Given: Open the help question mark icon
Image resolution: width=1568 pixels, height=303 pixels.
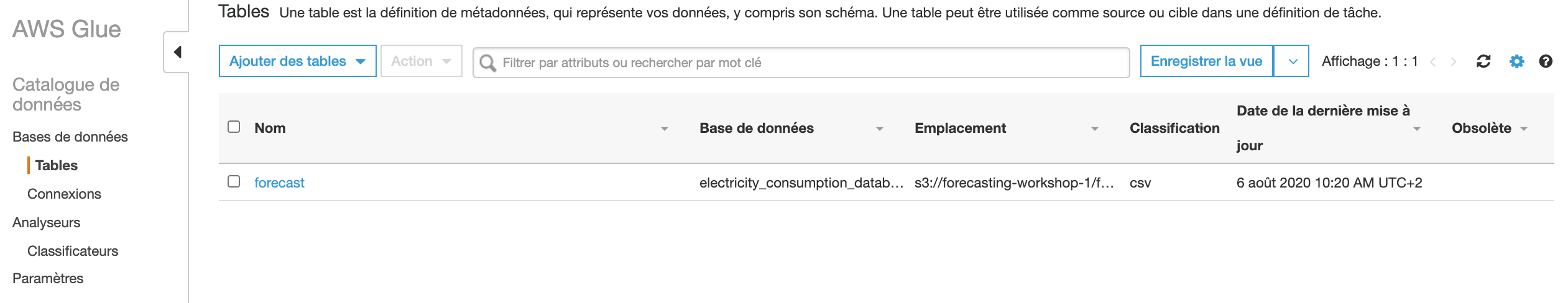Looking at the screenshot, I should pos(1546,61).
